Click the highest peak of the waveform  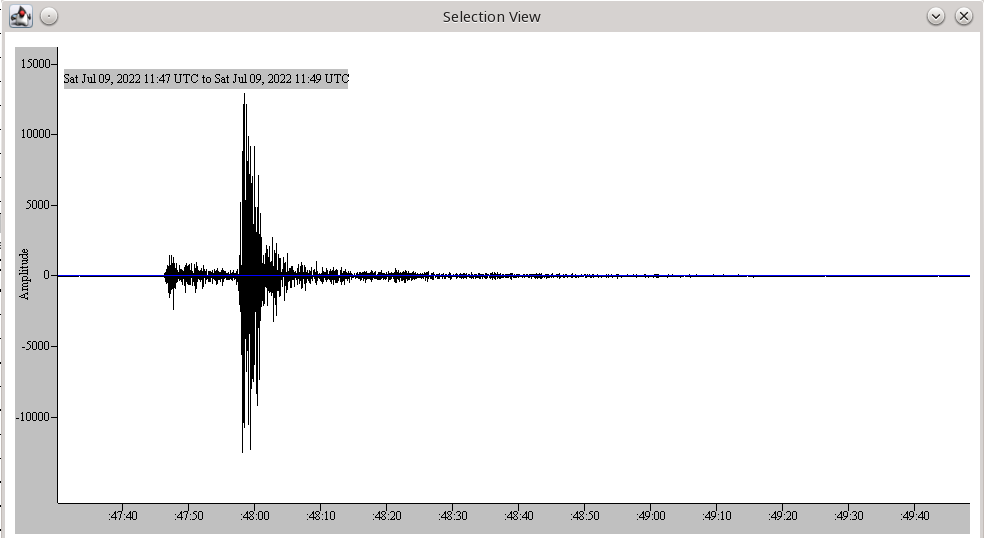[244, 95]
